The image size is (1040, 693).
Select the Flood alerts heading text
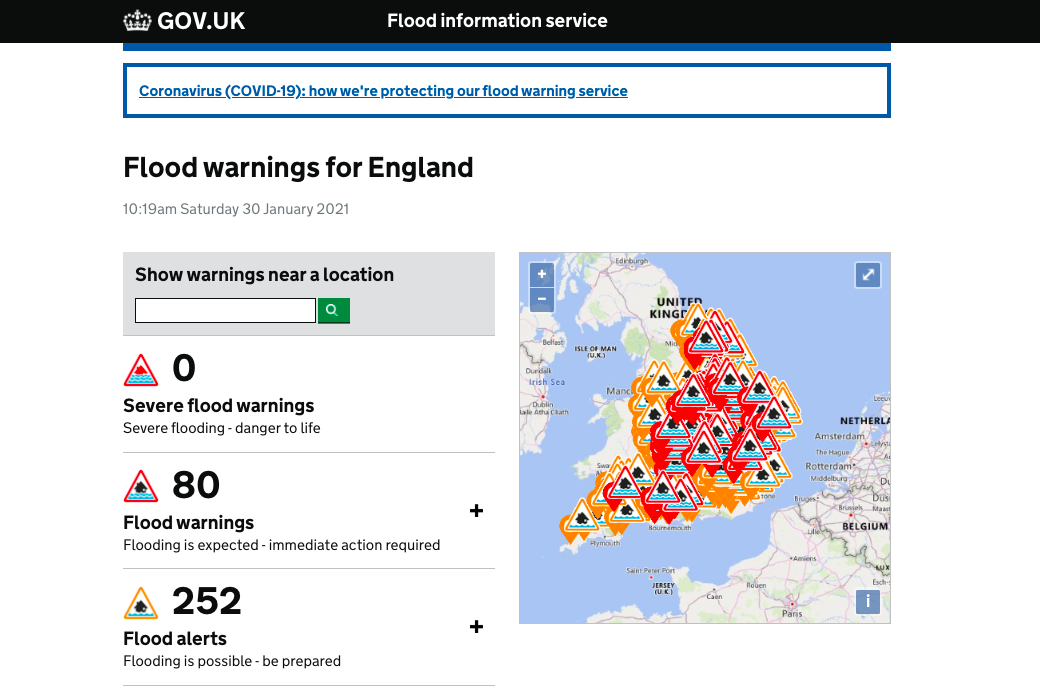[175, 639]
